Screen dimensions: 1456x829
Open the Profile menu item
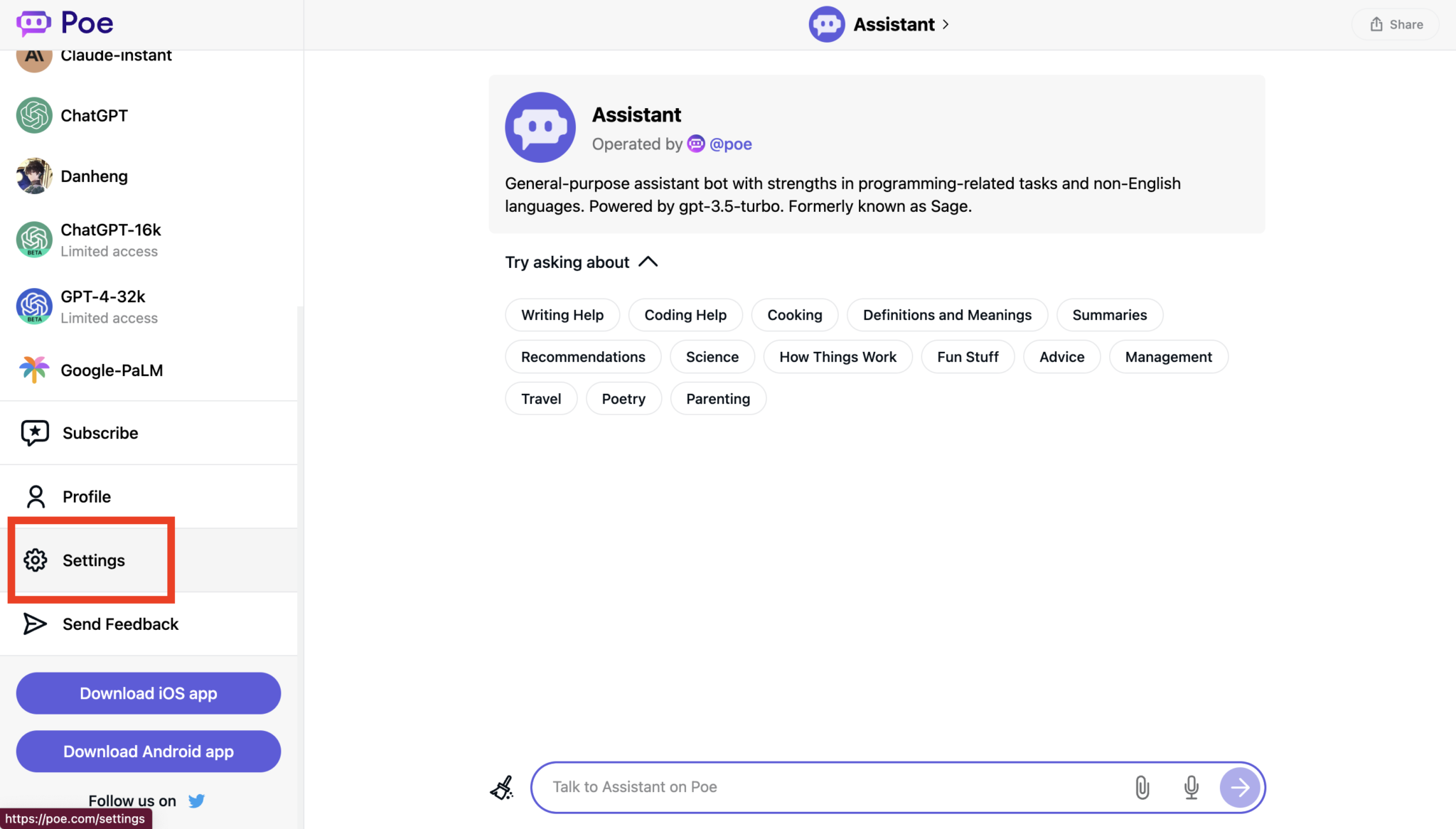click(86, 496)
